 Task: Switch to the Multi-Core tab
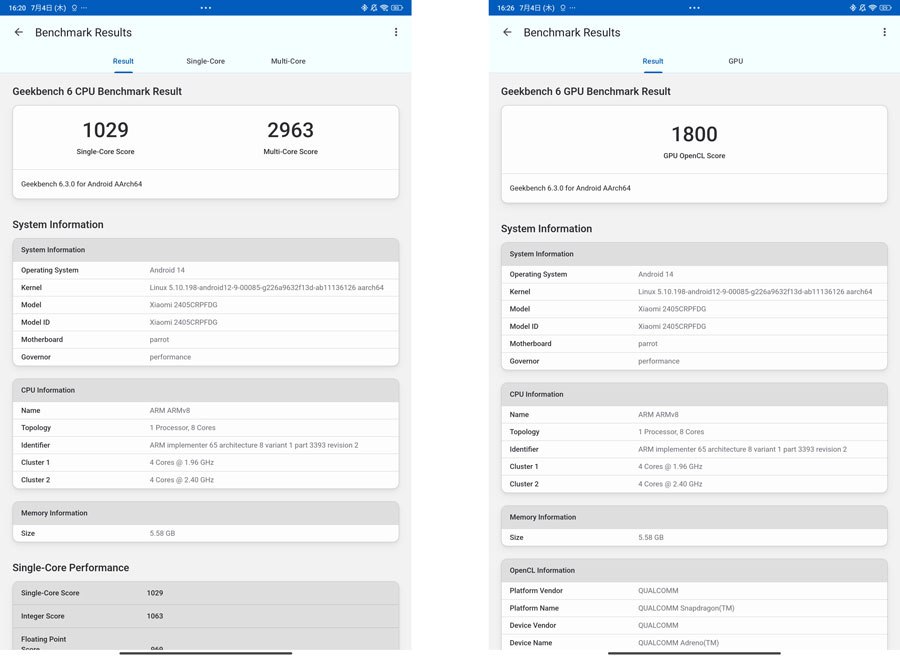click(288, 61)
